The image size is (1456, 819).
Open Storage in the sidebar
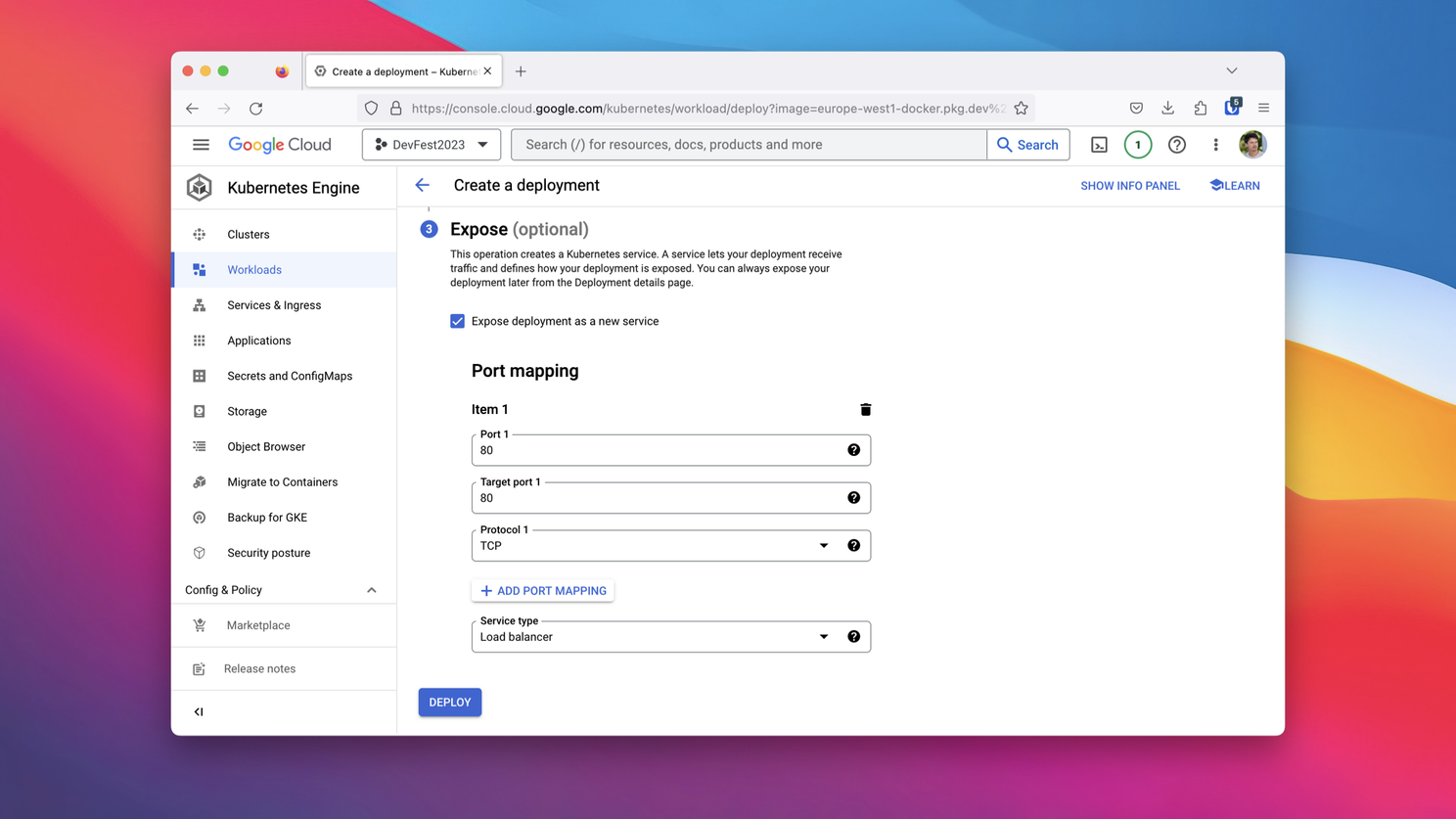pos(284,411)
